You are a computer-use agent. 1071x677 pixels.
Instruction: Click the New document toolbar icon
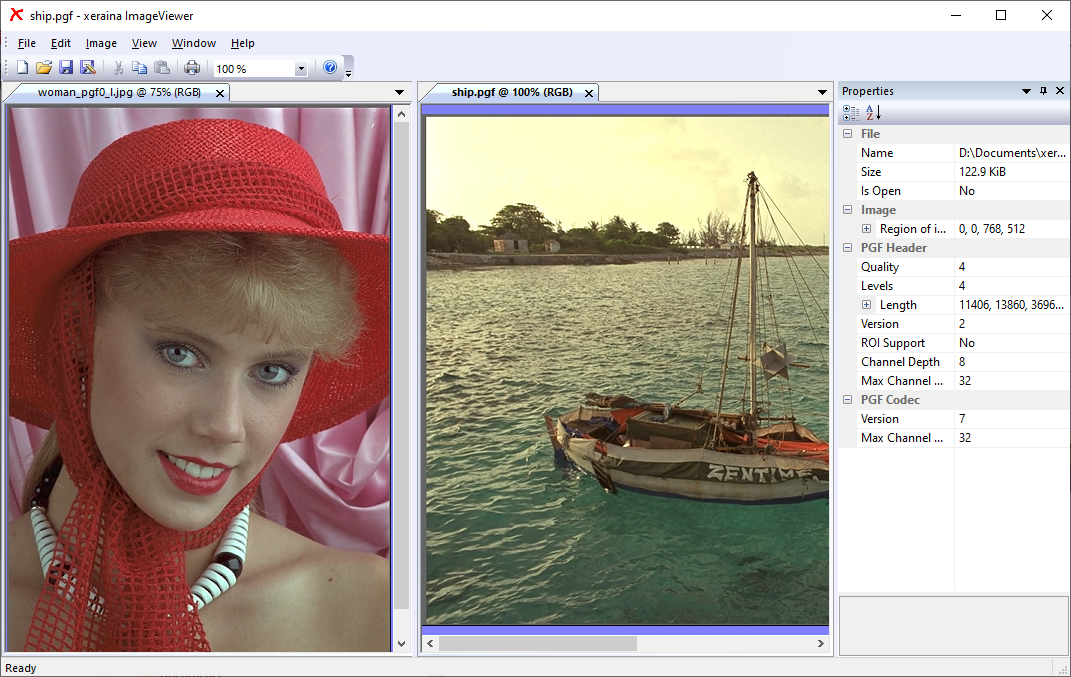point(23,68)
